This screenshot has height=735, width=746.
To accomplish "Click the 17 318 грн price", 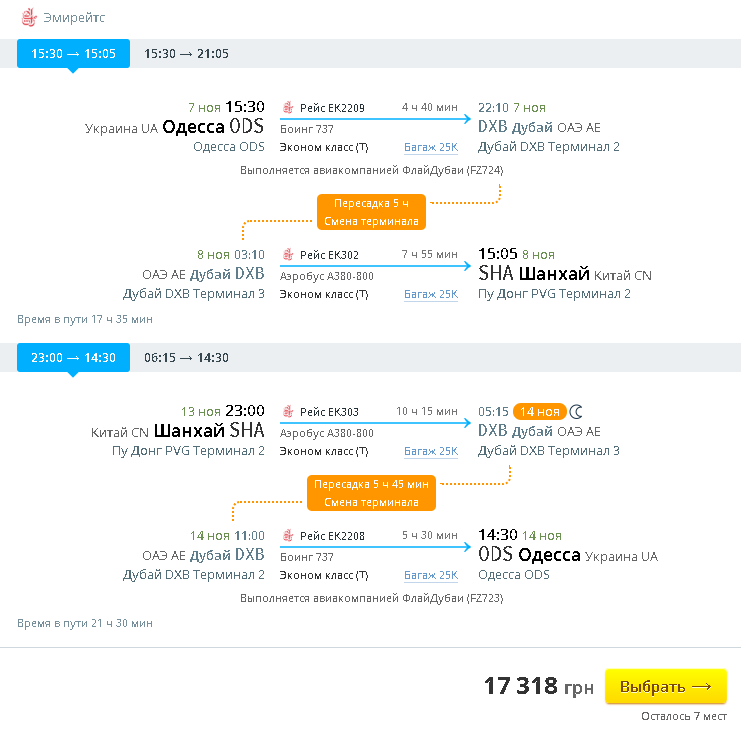I will coord(538,687).
